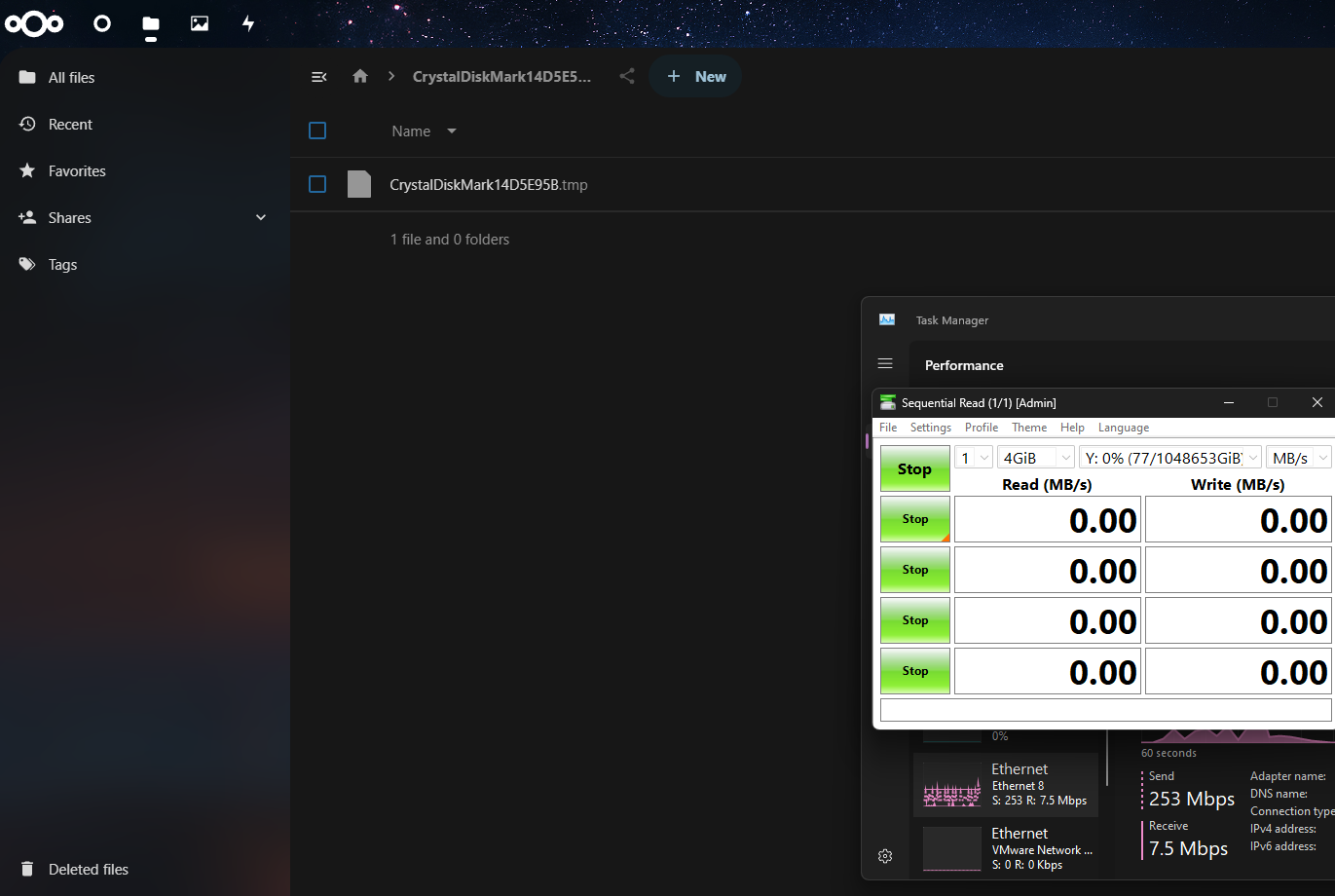This screenshot has width=1335, height=896.
Task: Open Recent in sidebar
Action: tap(145, 124)
